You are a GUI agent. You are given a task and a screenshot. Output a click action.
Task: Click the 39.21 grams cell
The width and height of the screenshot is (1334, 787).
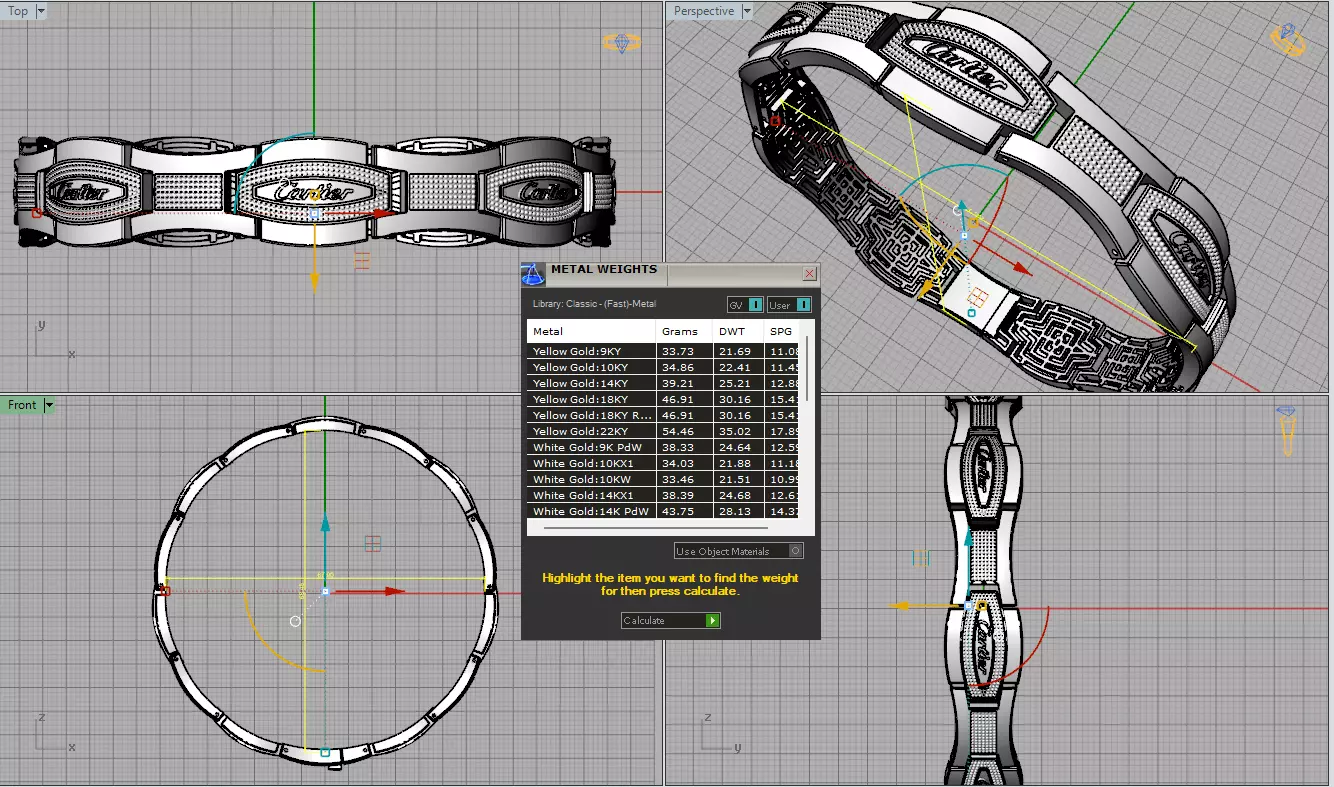click(684, 383)
